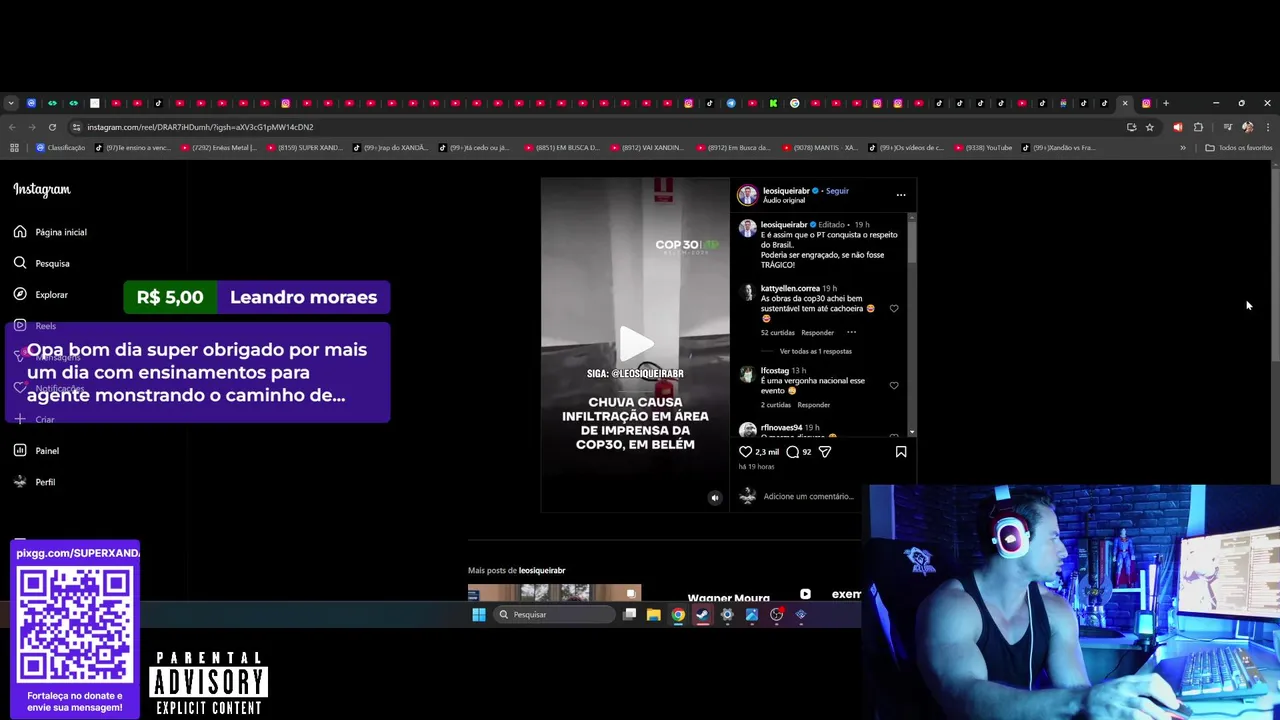Expand Ver todas as 1 respostas
Screen dimensions: 1280x720
[816, 352]
